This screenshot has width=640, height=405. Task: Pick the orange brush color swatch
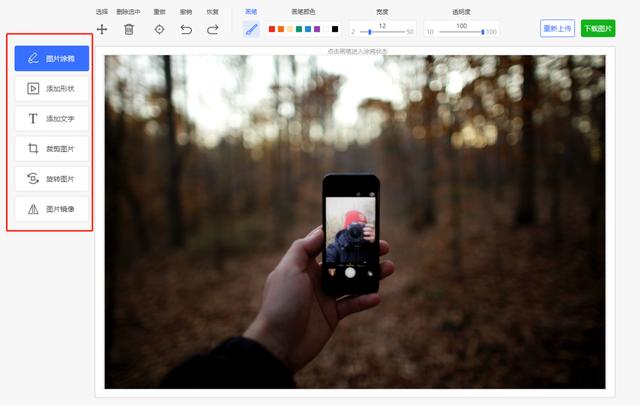coord(281,29)
